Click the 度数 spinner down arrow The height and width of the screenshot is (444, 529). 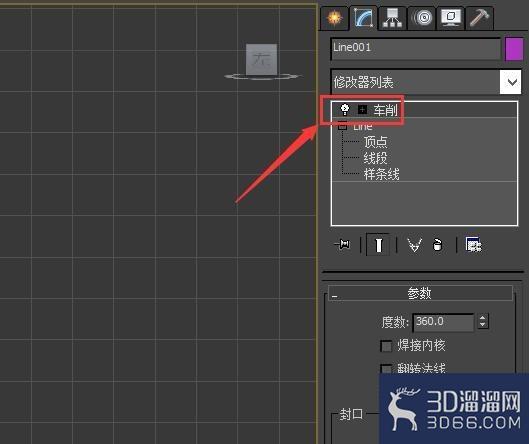click(483, 325)
